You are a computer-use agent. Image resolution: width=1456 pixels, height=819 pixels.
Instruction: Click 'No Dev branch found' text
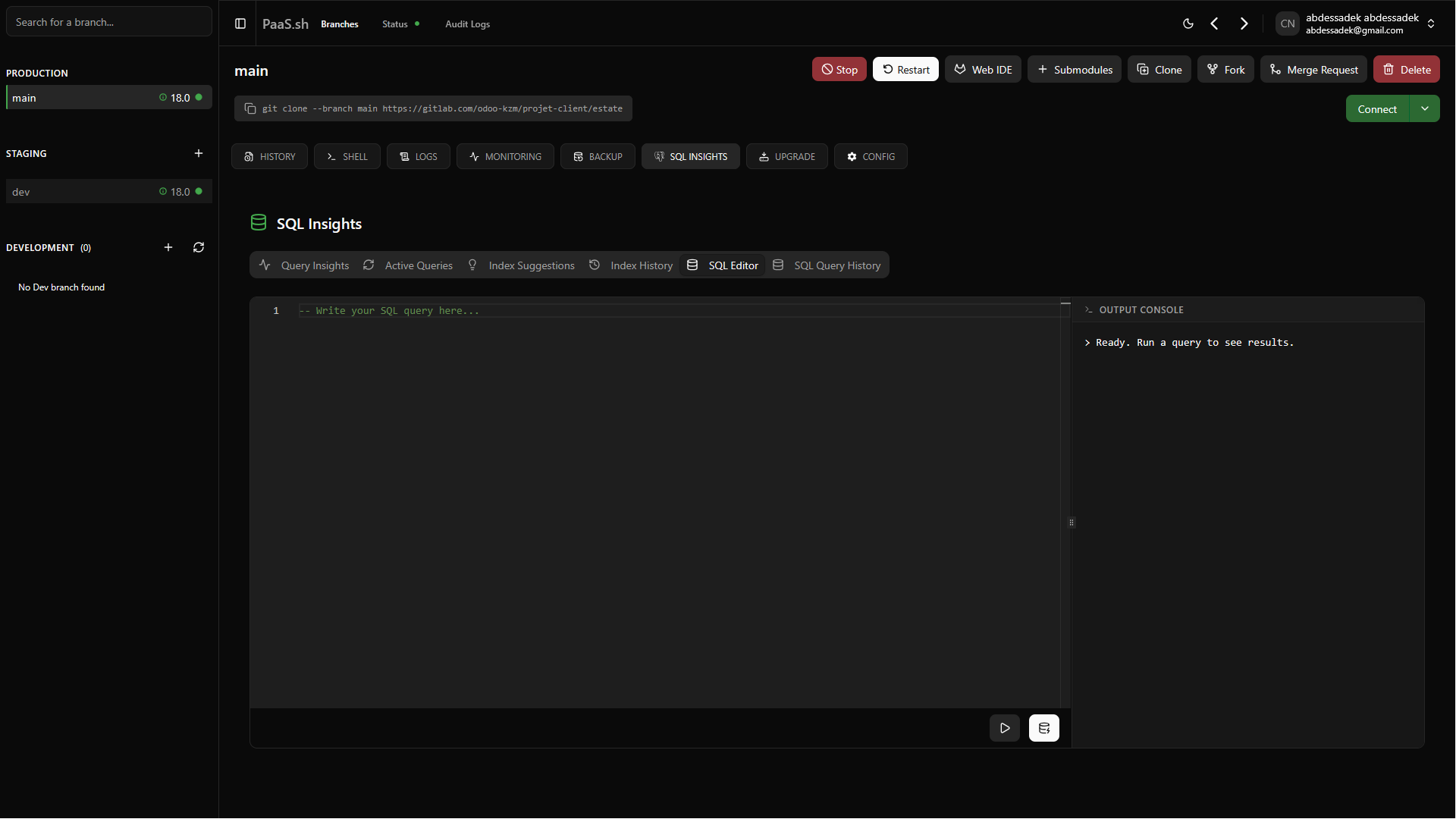tap(61, 287)
